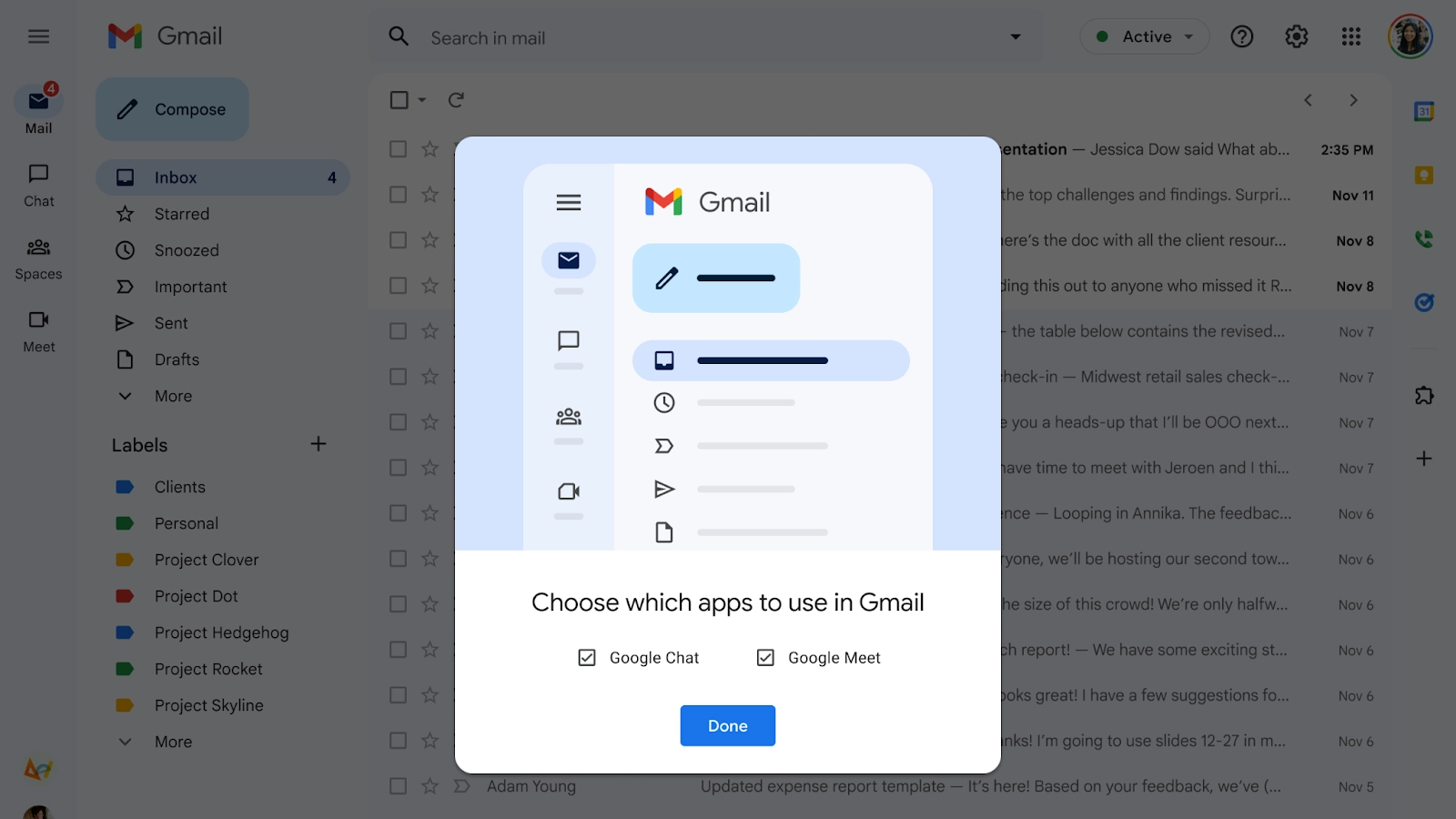Open the Keep side panel icon

click(1424, 175)
